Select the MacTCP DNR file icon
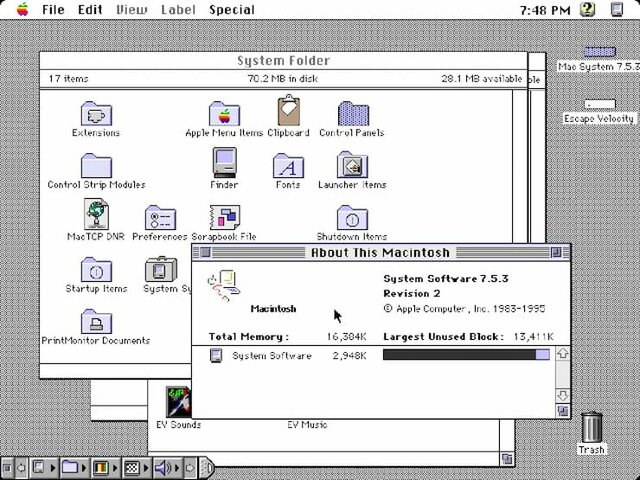Screen dimensions: 640x480 click(96, 214)
